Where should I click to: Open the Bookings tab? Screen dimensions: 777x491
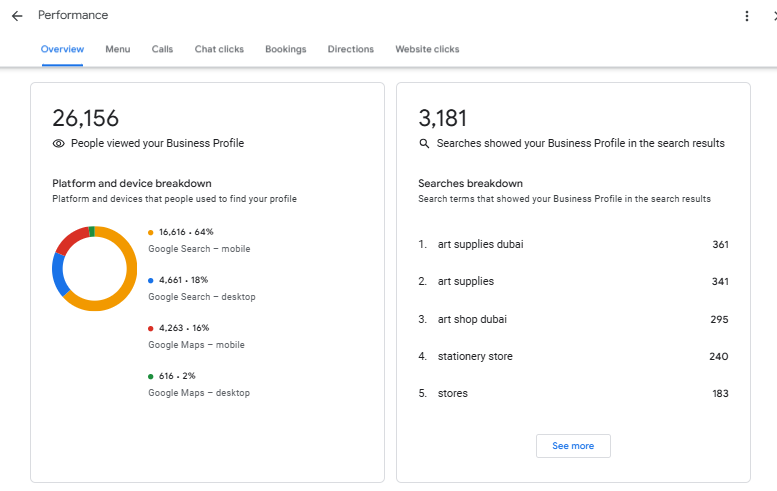point(286,49)
